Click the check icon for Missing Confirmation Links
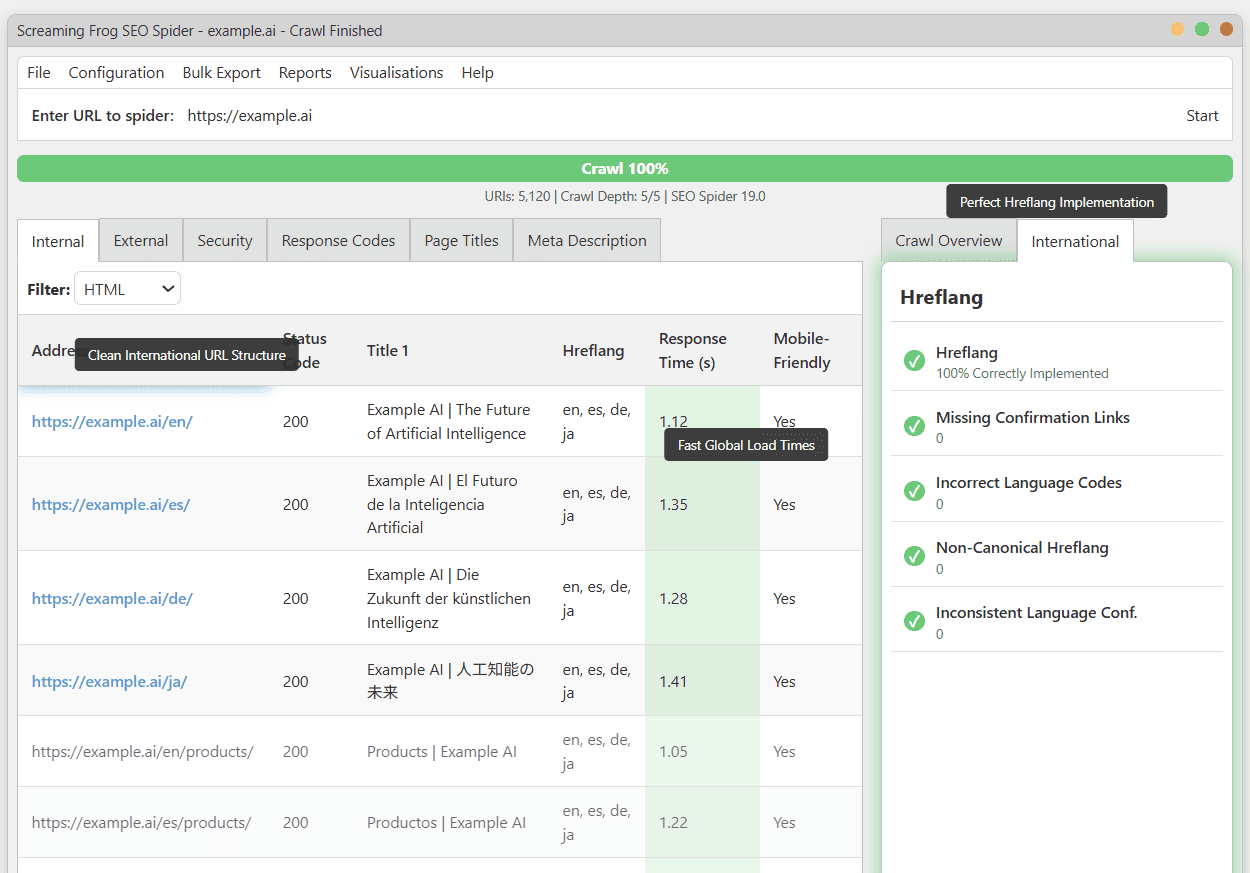Viewport: 1250px width, 873px height. (914, 426)
